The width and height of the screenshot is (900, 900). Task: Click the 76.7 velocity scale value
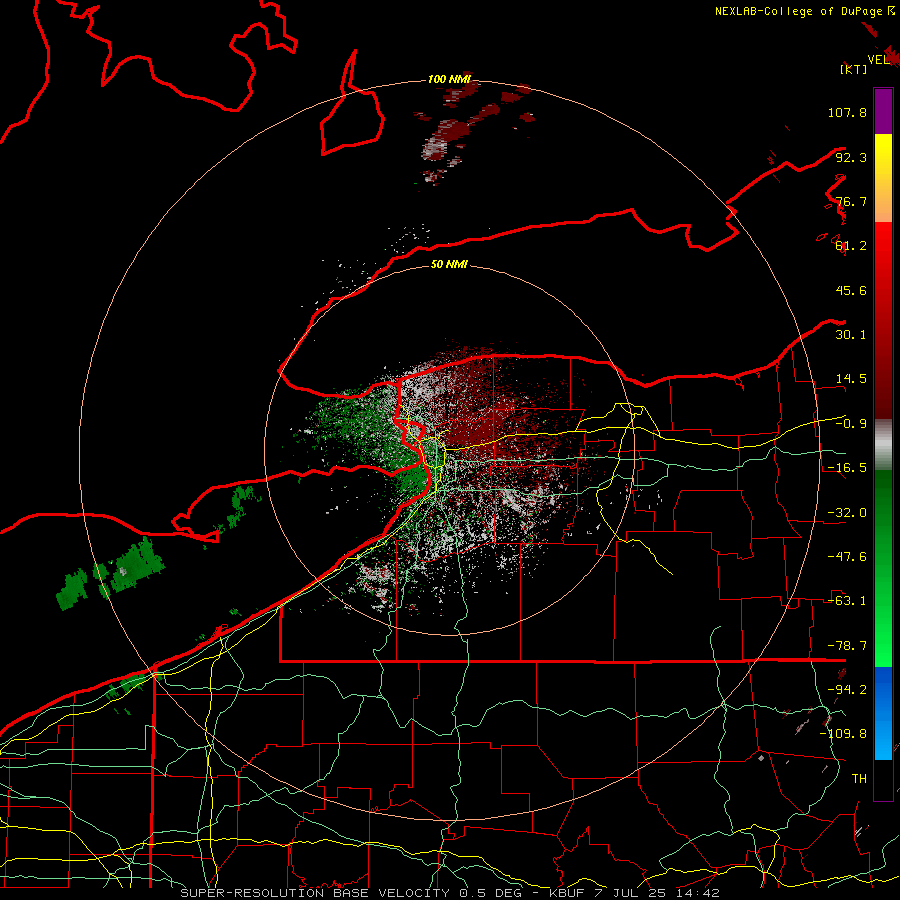pyautogui.click(x=851, y=201)
